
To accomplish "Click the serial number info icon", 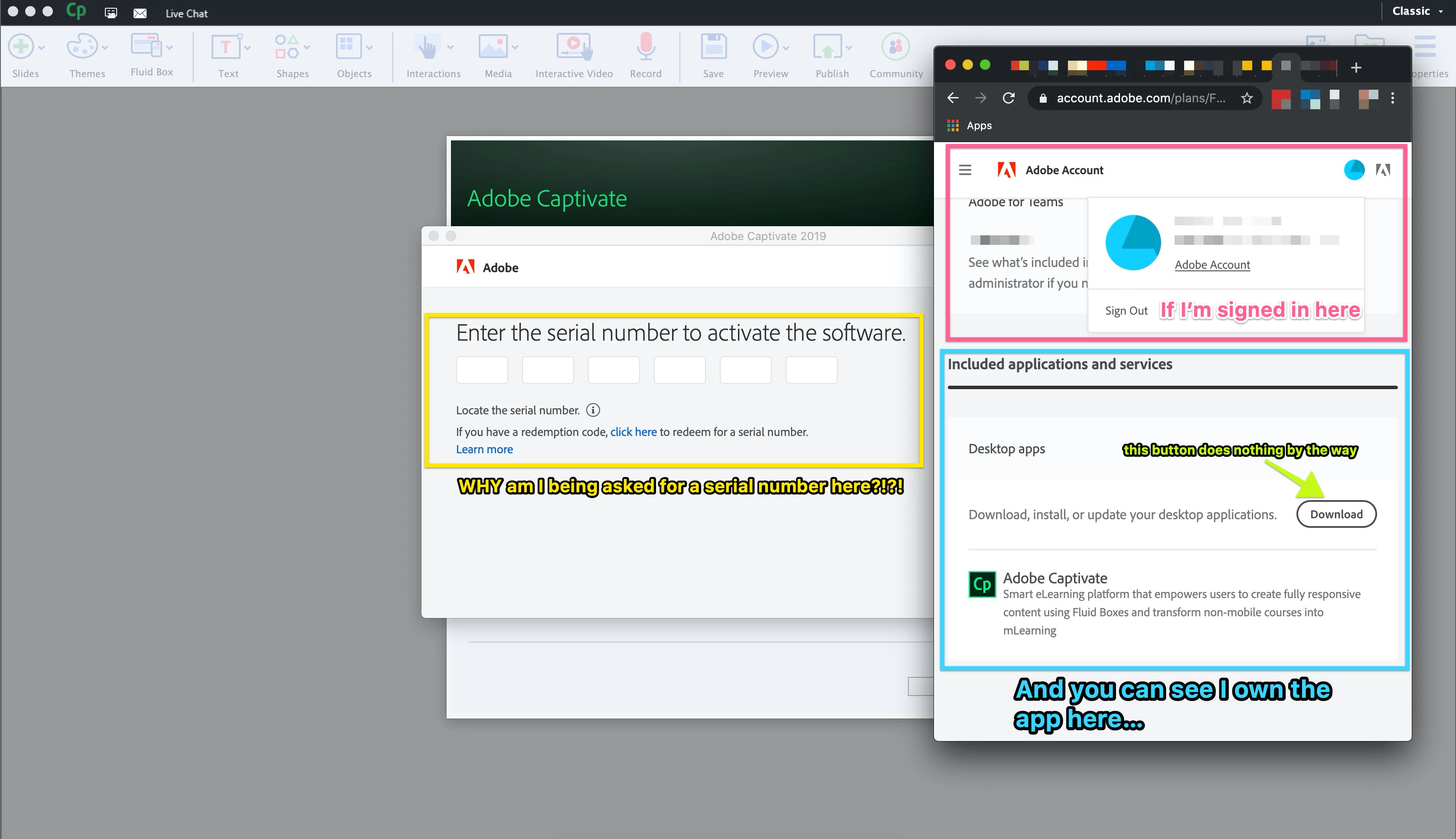I will [593, 410].
